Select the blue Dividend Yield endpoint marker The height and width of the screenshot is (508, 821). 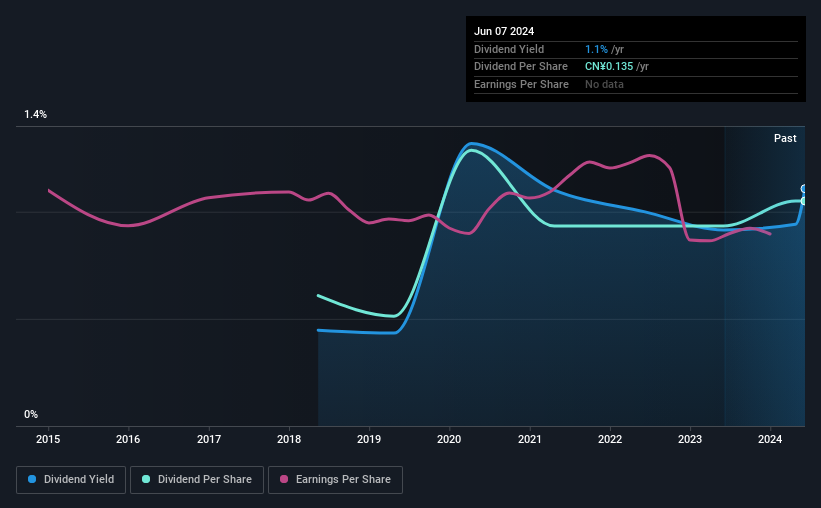(x=804, y=189)
